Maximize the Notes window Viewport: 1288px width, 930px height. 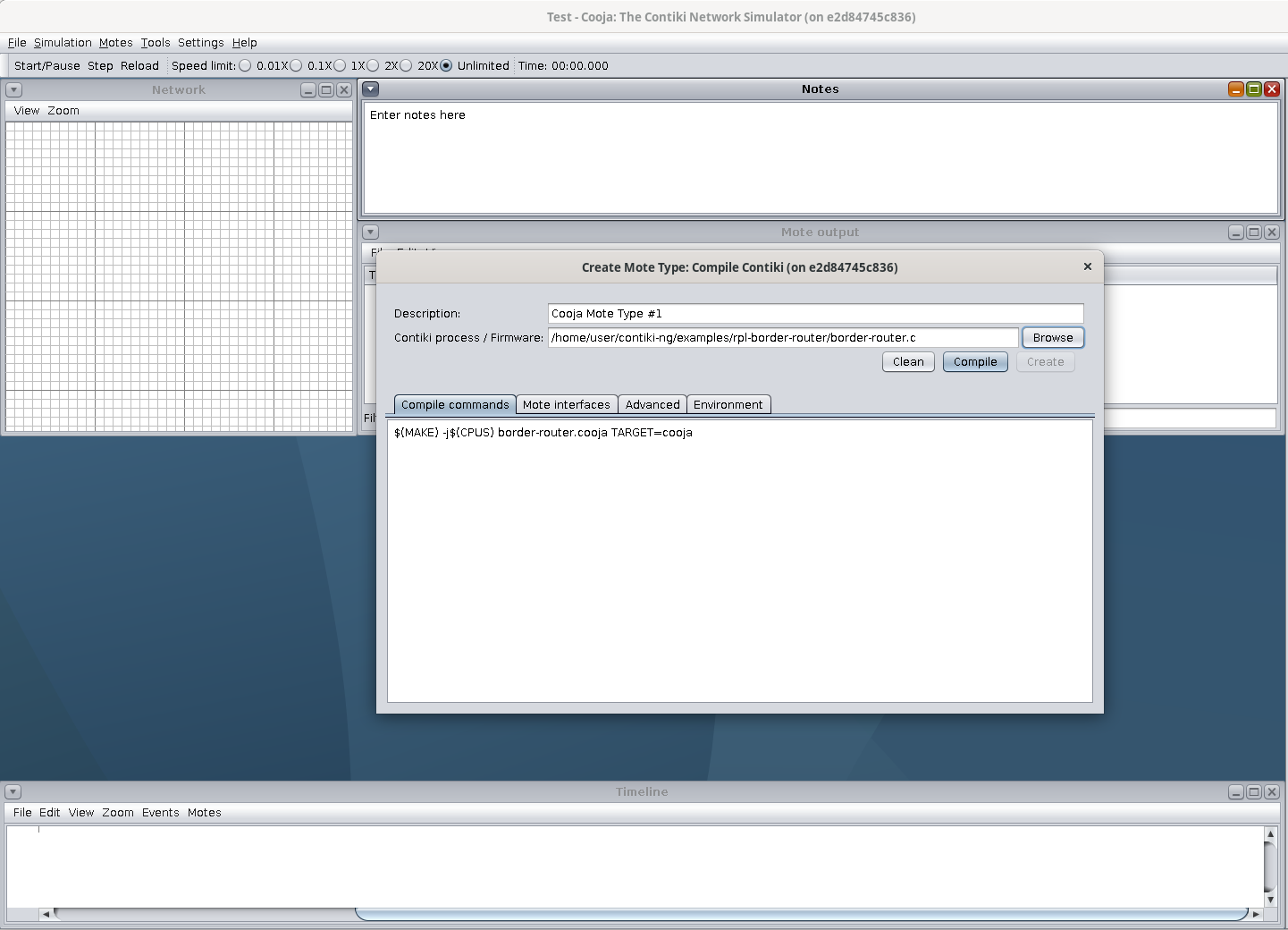(x=1254, y=89)
